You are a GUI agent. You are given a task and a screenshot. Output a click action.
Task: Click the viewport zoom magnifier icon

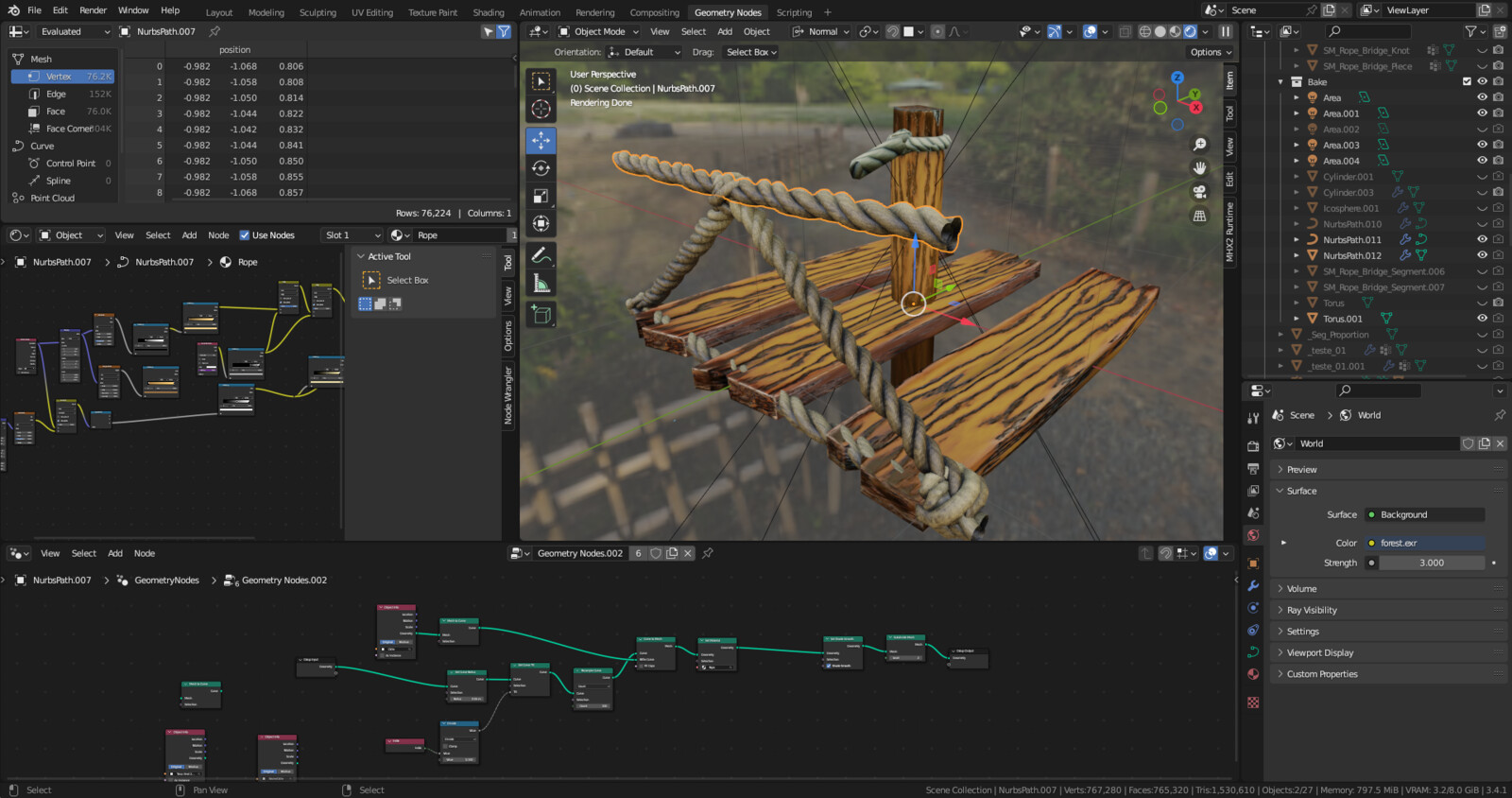(1199, 145)
